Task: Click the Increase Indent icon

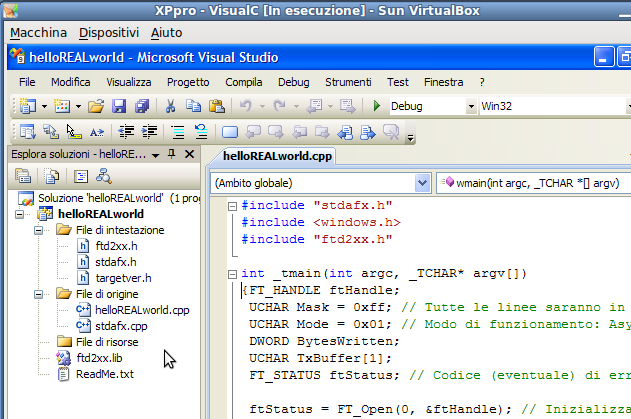Action: tap(150, 132)
